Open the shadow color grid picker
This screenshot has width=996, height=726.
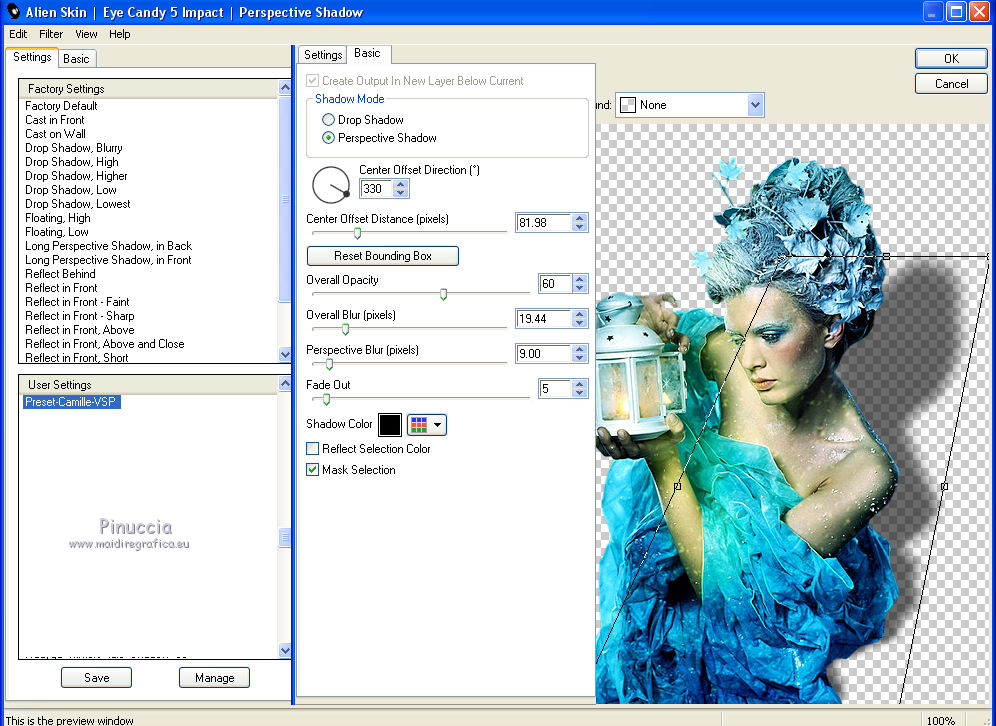(x=418, y=425)
